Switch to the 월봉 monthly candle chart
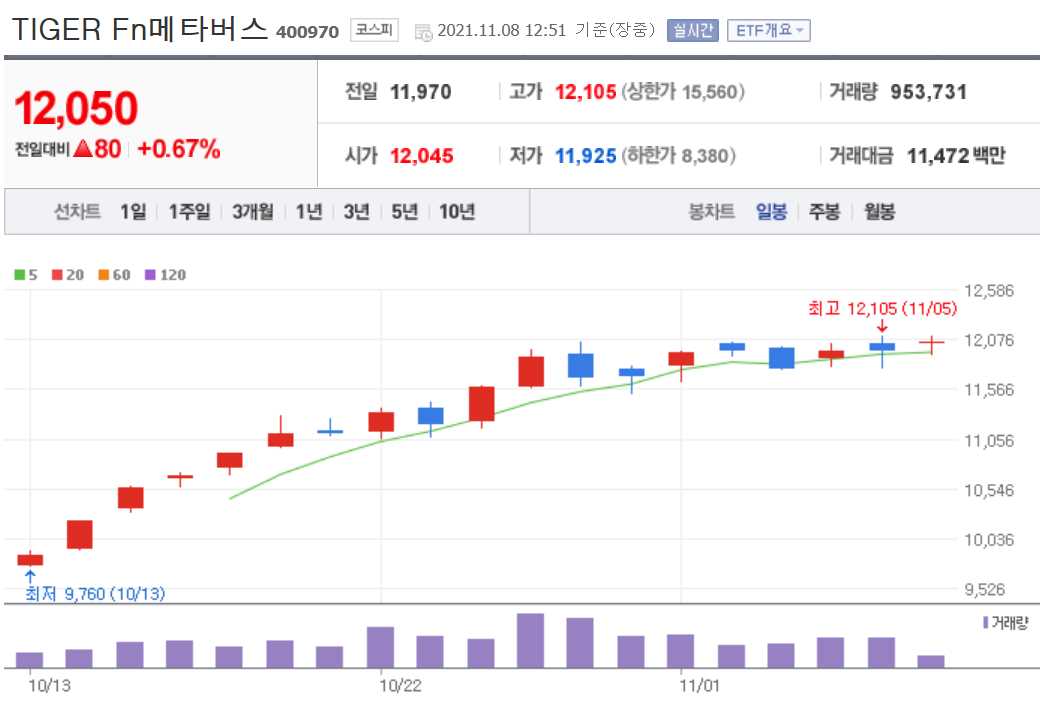1040x708 pixels. click(879, 212)
